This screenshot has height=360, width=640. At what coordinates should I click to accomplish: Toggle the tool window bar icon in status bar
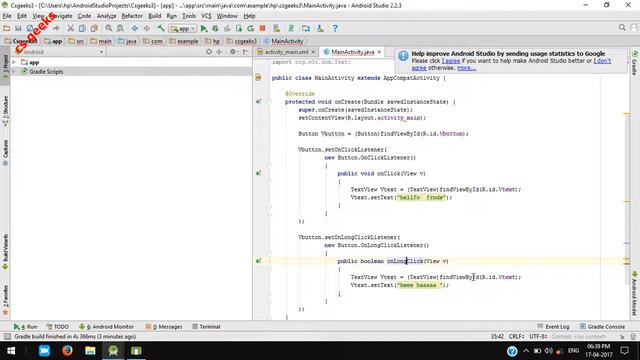click(x=7, y=336)
